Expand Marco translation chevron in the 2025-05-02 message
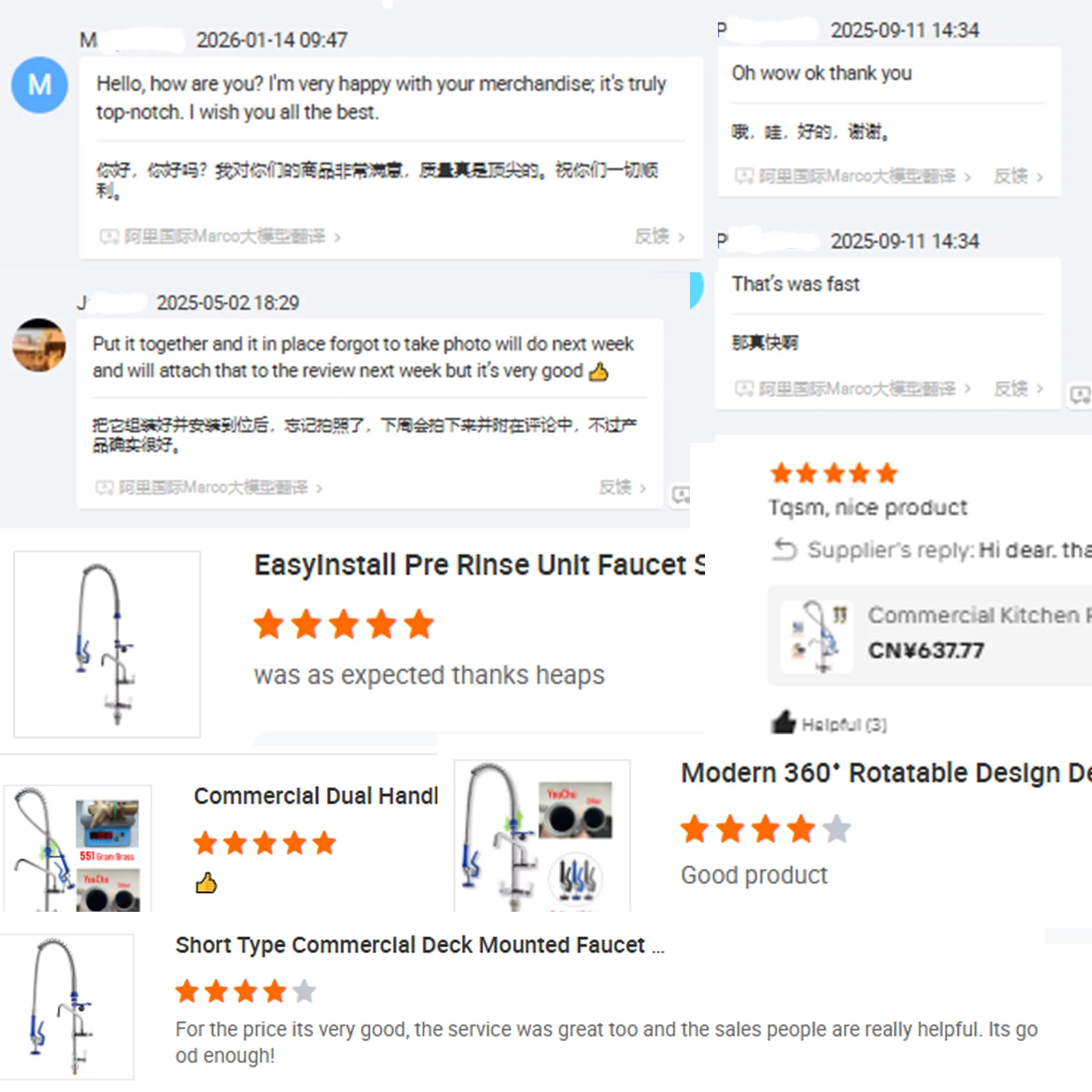 pos(319,488)
